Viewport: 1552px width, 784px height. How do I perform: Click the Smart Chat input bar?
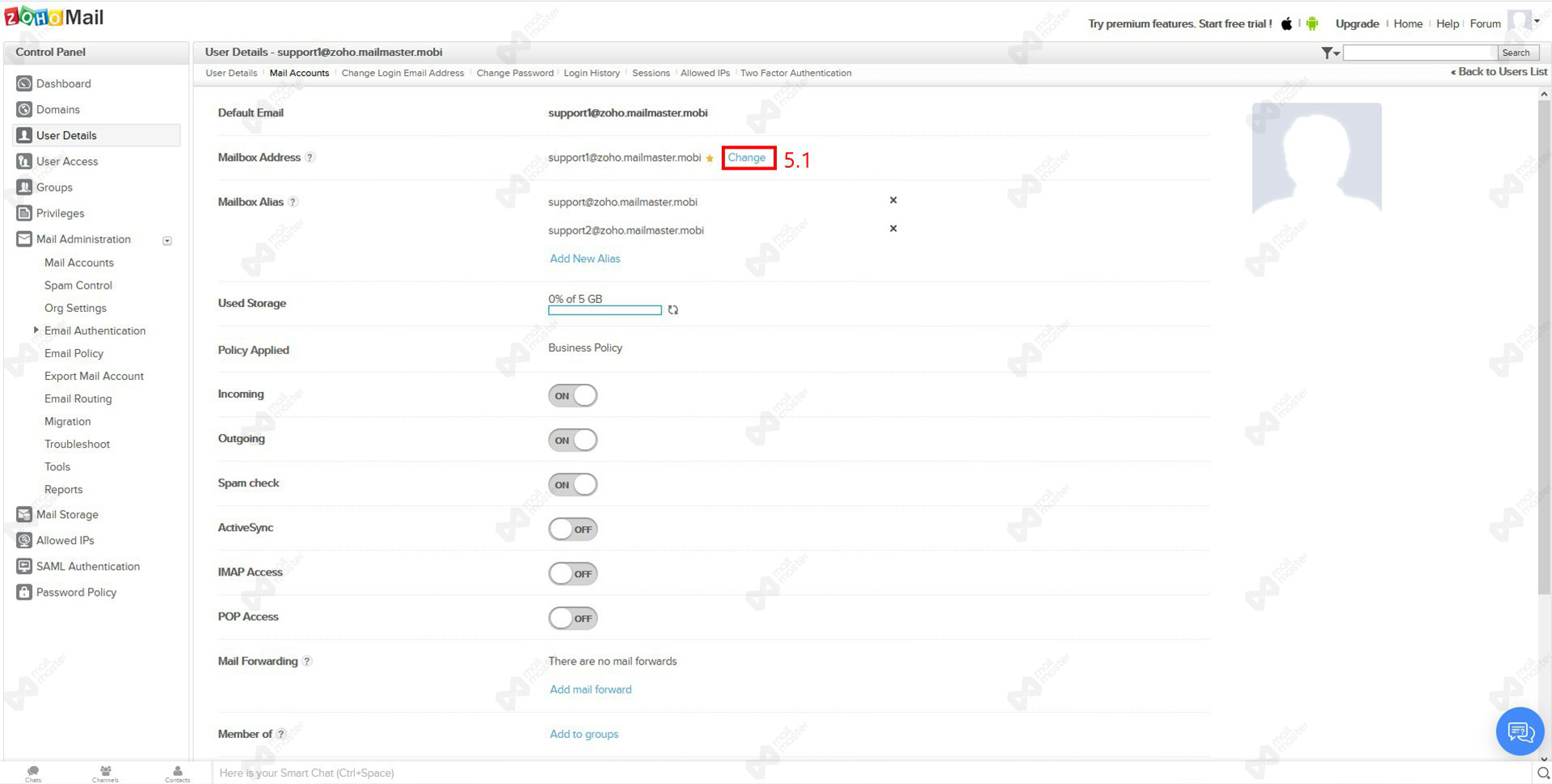tap(873, 773)
